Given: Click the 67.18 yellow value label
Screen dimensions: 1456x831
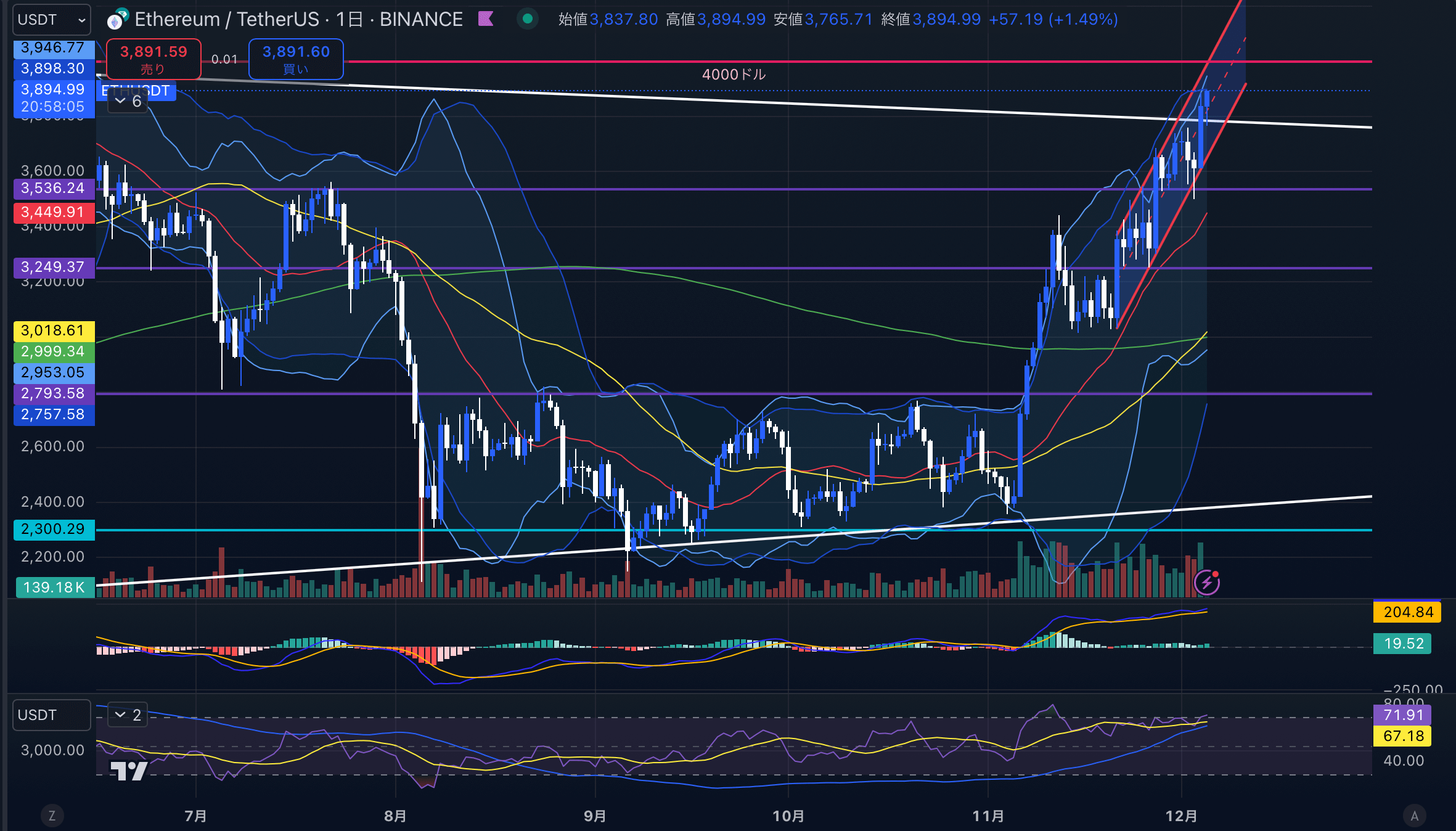Looking at the screenshot, I should pyautogui.click(x=1402, y=736).
